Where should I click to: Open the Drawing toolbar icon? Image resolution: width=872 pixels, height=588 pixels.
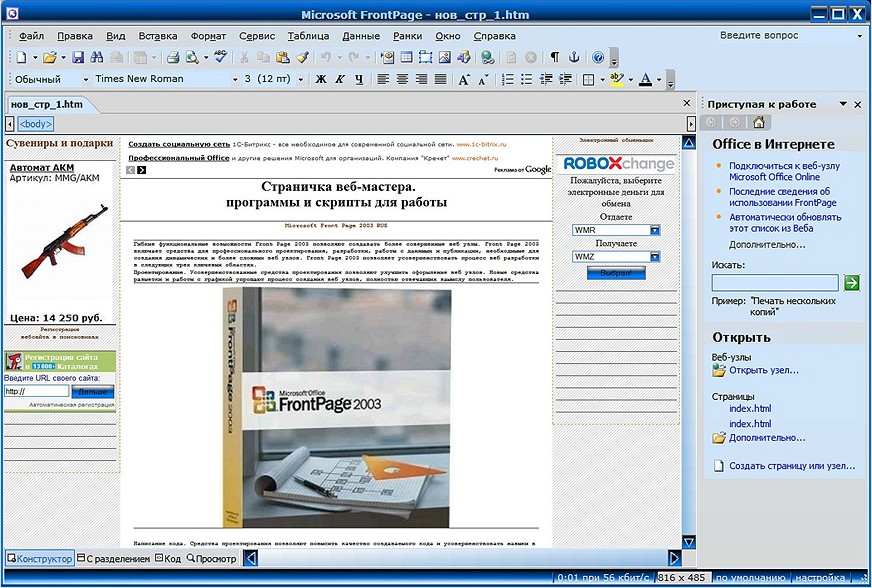[x=463, y=57]
